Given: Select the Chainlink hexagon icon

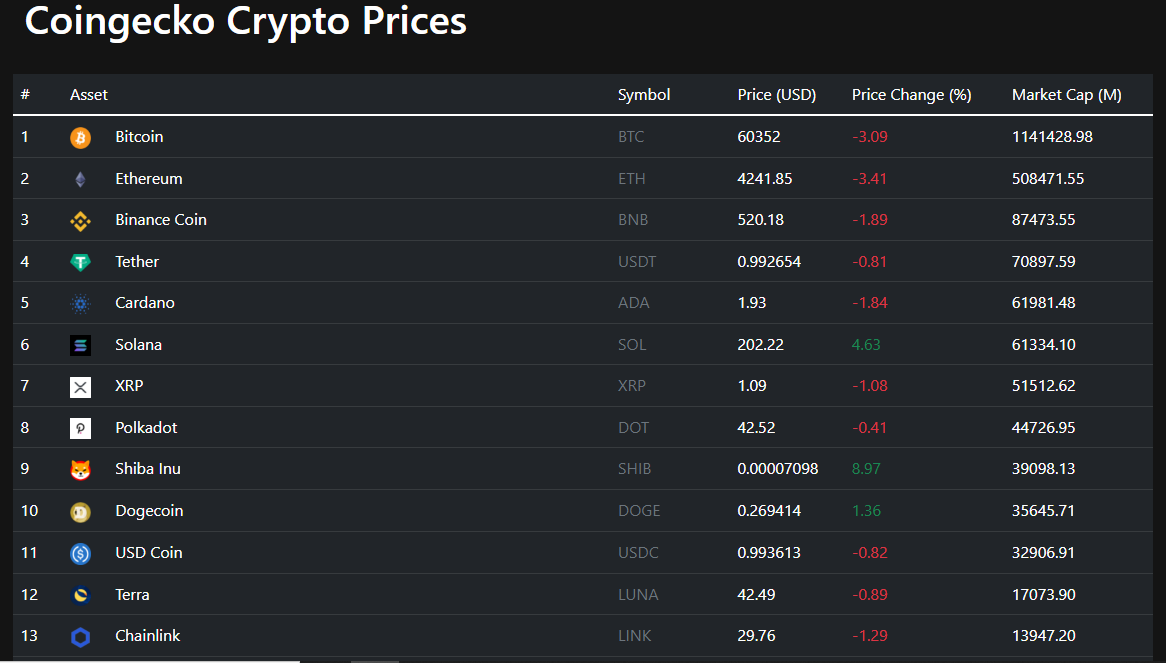Looking at the screenshot, I should pyautogui.click(x=80, y=637).
